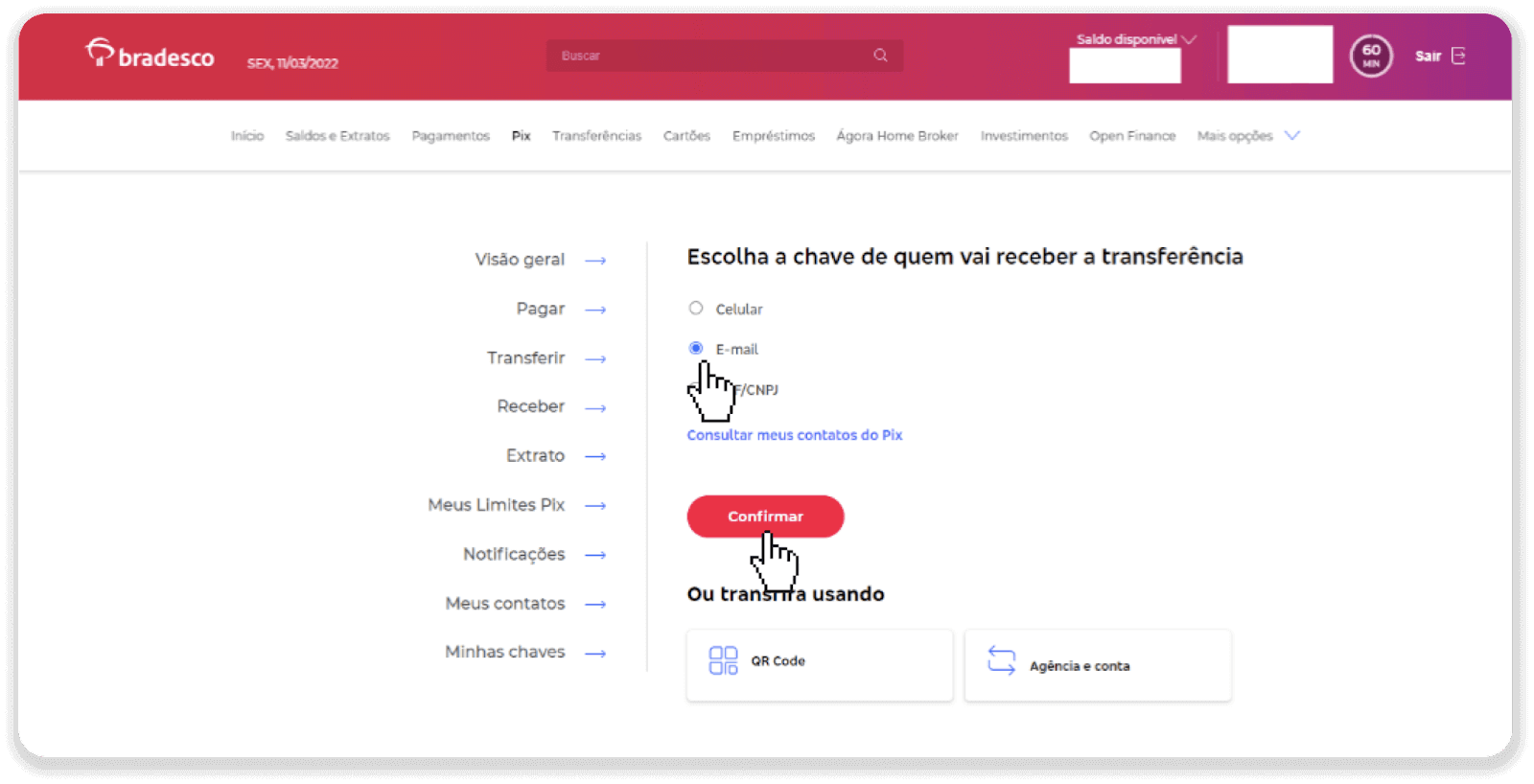
Task: Go to the Transferências menu item
Action: click(596, 136)
